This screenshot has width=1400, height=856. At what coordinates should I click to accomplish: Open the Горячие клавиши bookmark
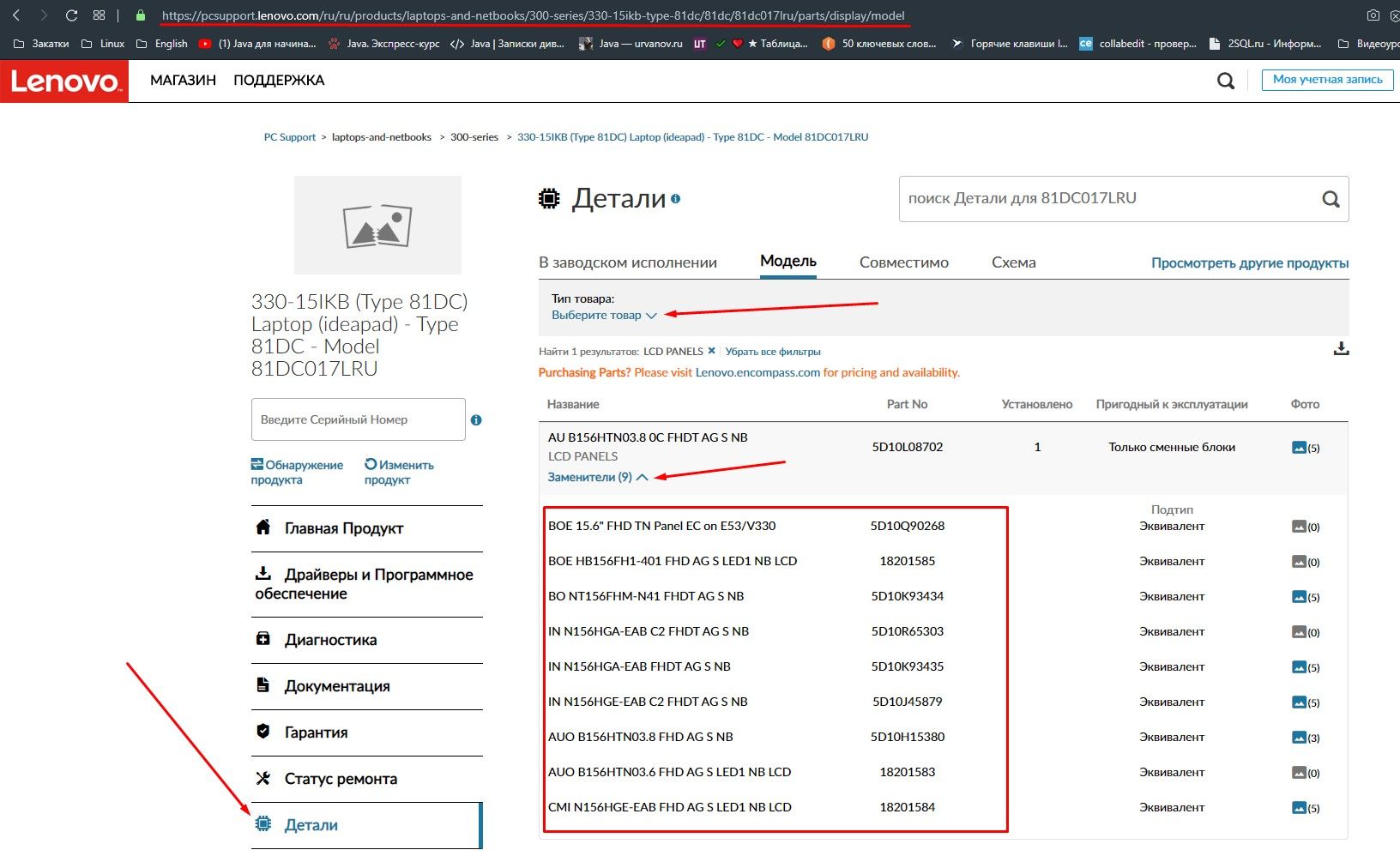click(x=1010, y=44)
